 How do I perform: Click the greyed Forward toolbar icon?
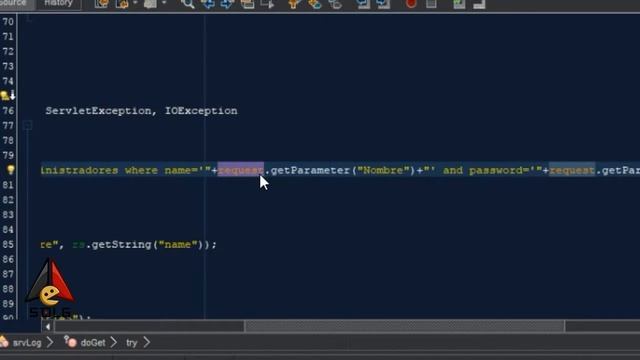pyautogui.click(x=150, y=4)
